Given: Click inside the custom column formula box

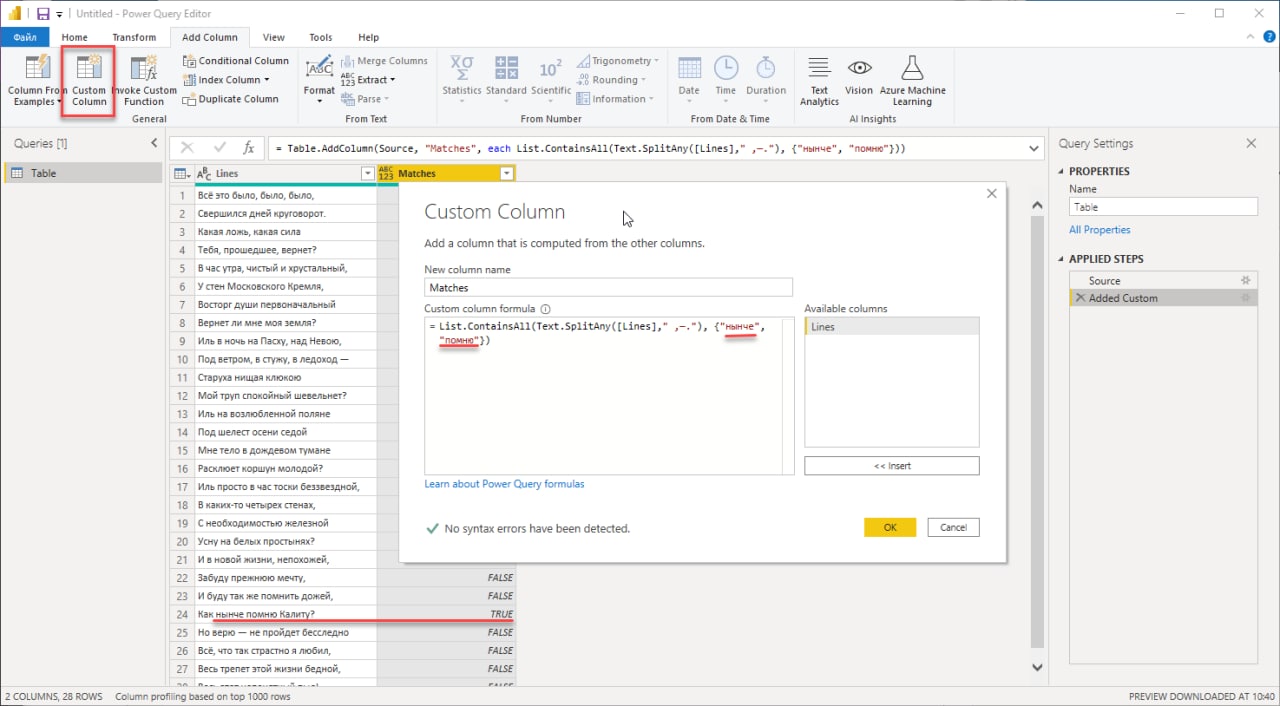Looking at the screenshot, I should pos(610,396).
